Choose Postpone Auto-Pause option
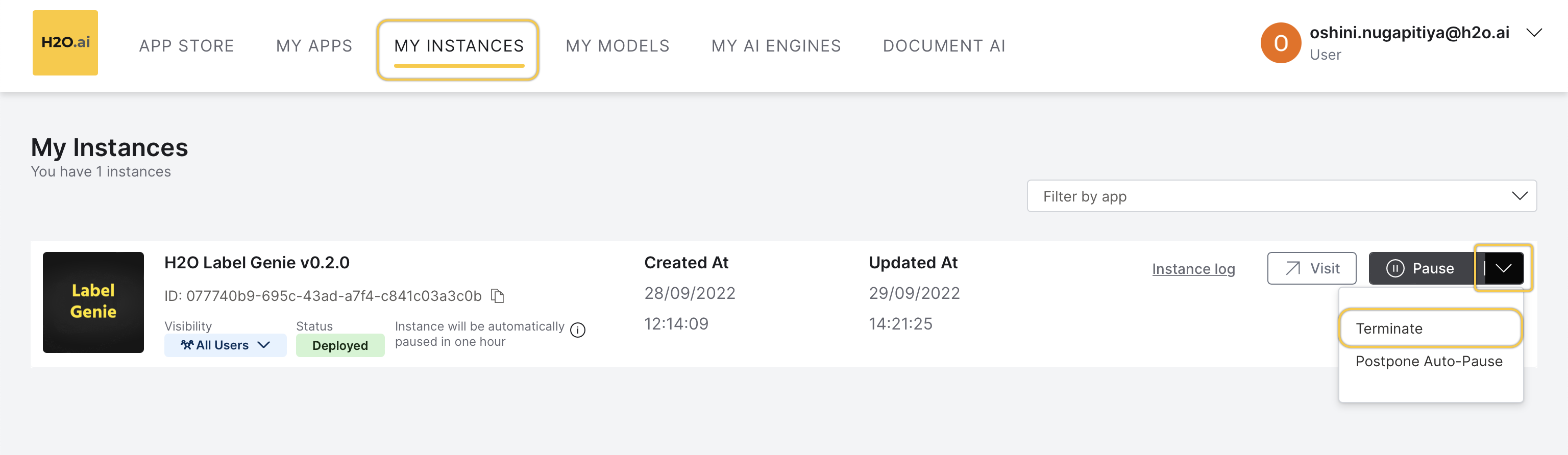This screenshot has width=1568, height=455. (1429, 361)
